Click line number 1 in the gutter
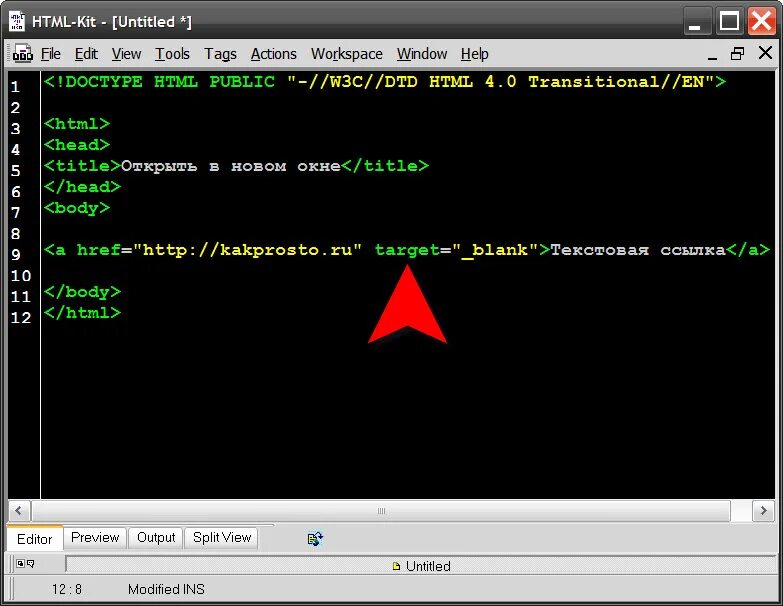The image size is (783, 606). (16, 87)
